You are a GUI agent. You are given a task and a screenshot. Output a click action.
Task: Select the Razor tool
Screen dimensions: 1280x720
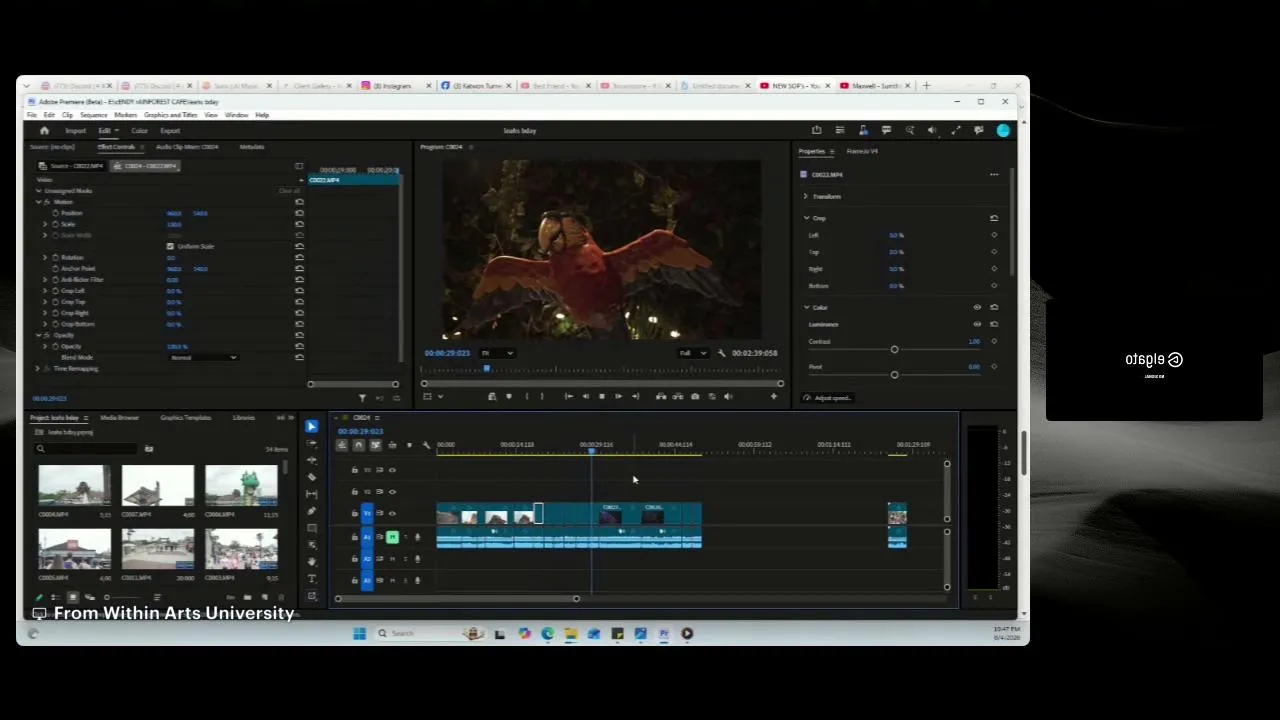pyautogui.click(x=312, y=477)
